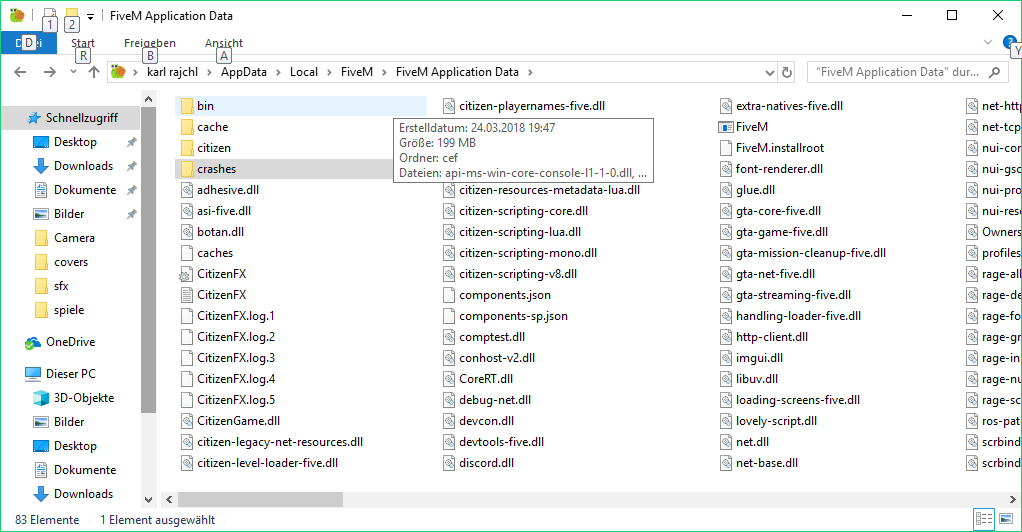
Task: Select botan.dll file icon
Action: 187,231
